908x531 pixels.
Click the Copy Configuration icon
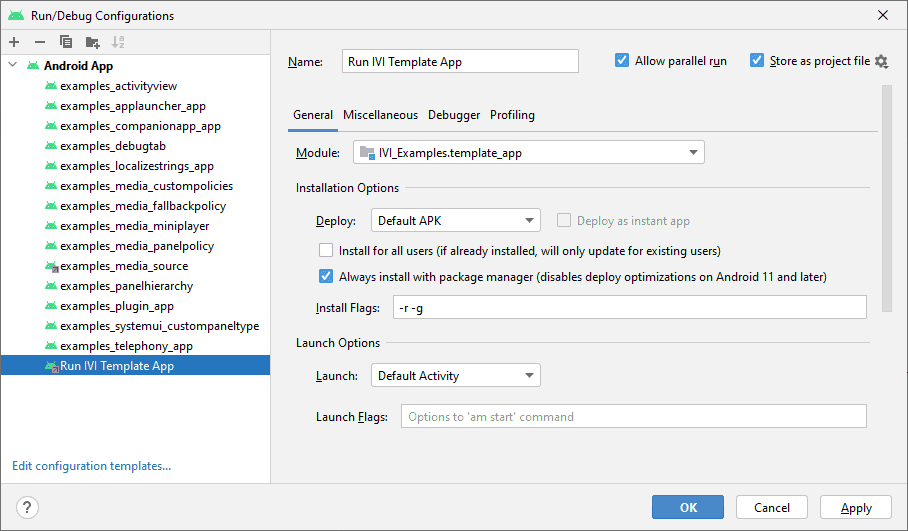(66, 42)
